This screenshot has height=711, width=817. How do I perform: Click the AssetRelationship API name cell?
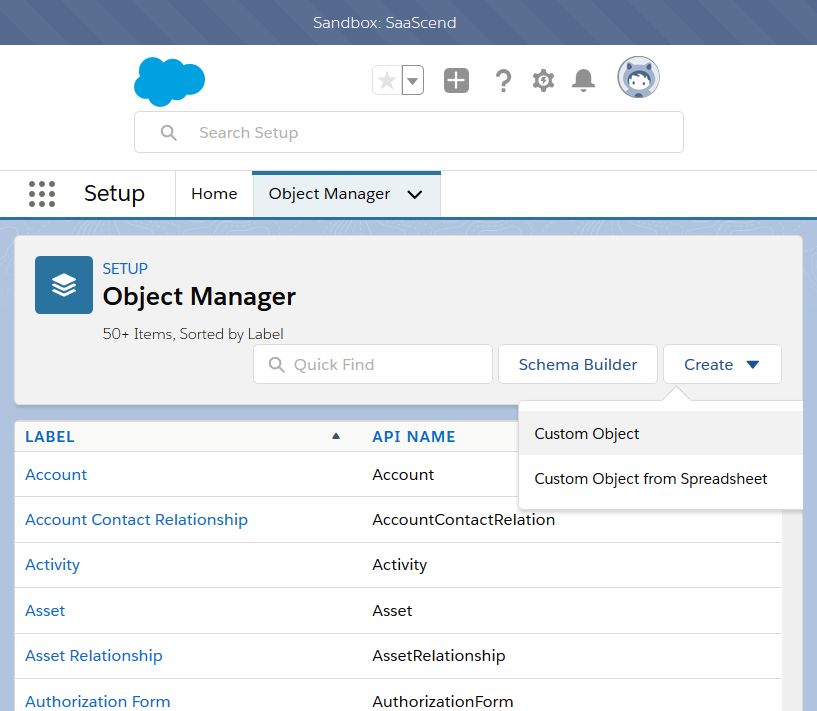[x=439, y=655]
